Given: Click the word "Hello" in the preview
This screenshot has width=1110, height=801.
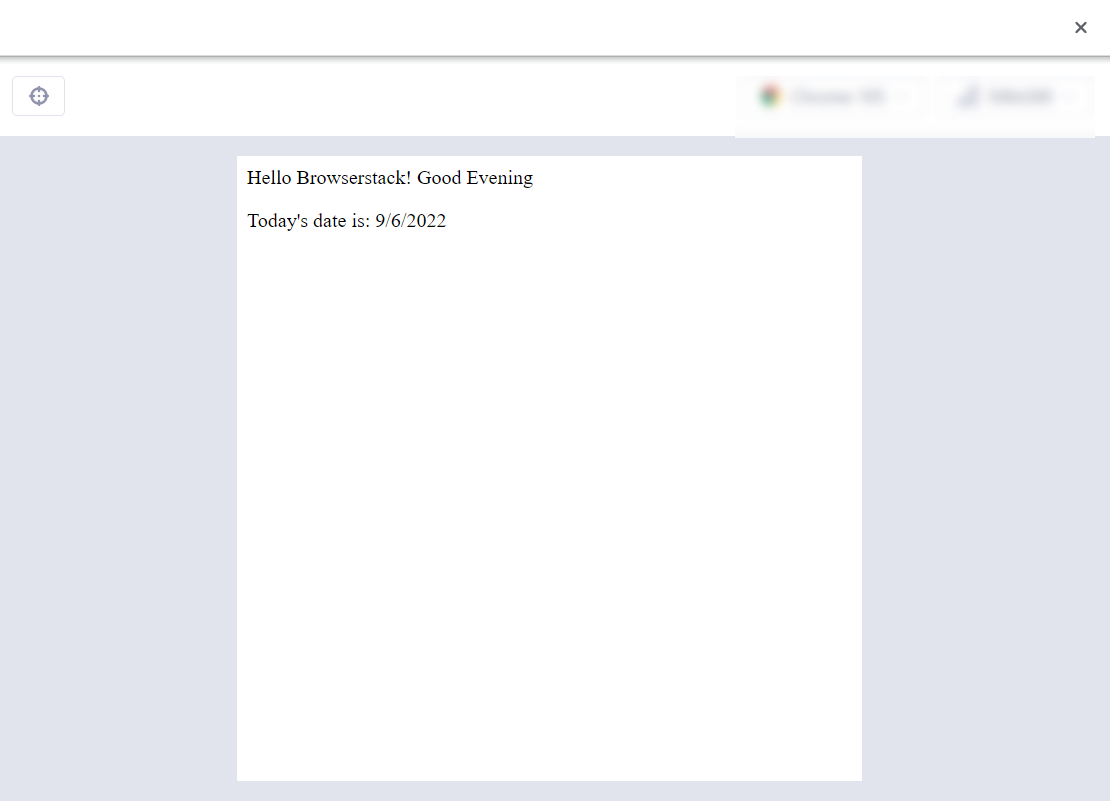Looking at the screenshot, I should (269, 178).
